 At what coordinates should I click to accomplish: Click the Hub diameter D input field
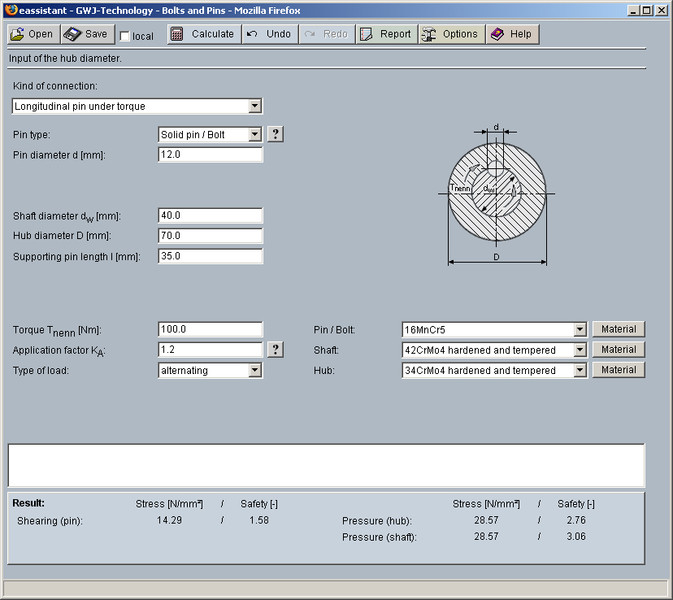tap(210, 236)
